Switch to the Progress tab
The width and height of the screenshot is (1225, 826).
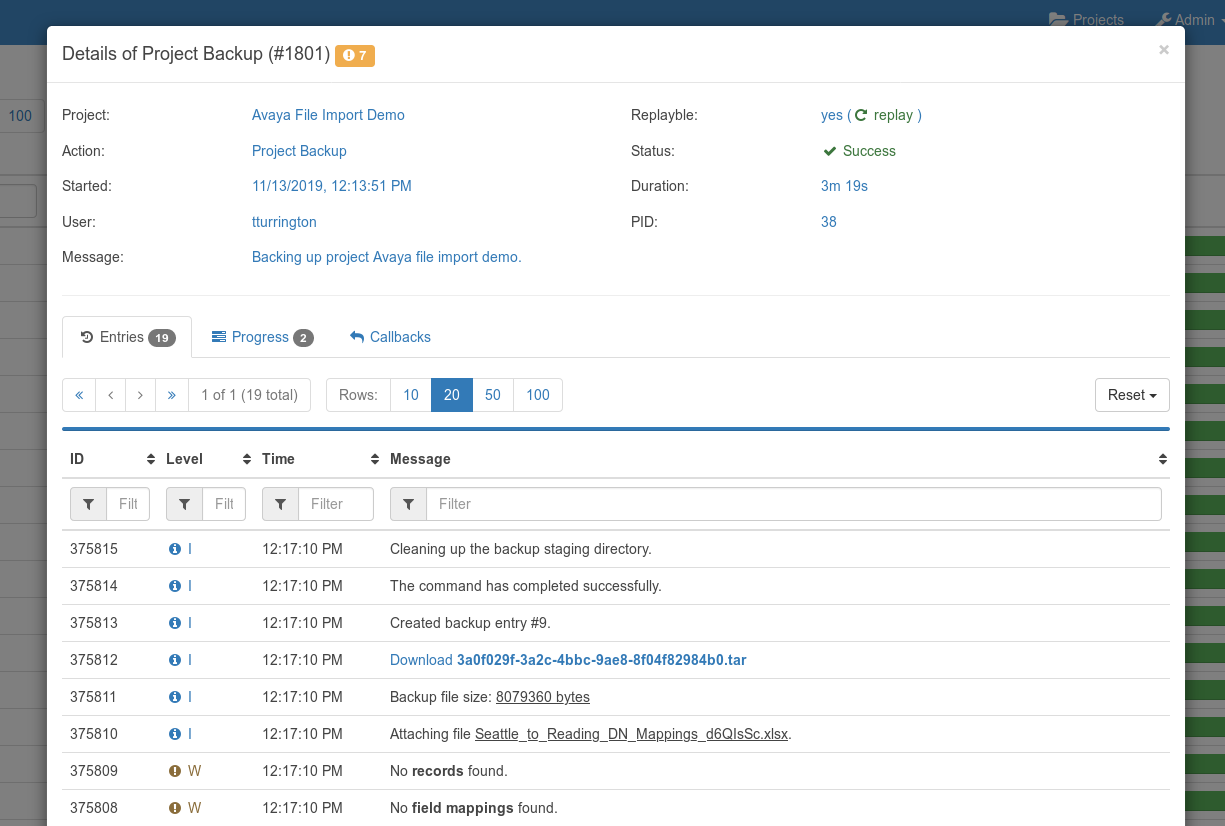point(261,337)
